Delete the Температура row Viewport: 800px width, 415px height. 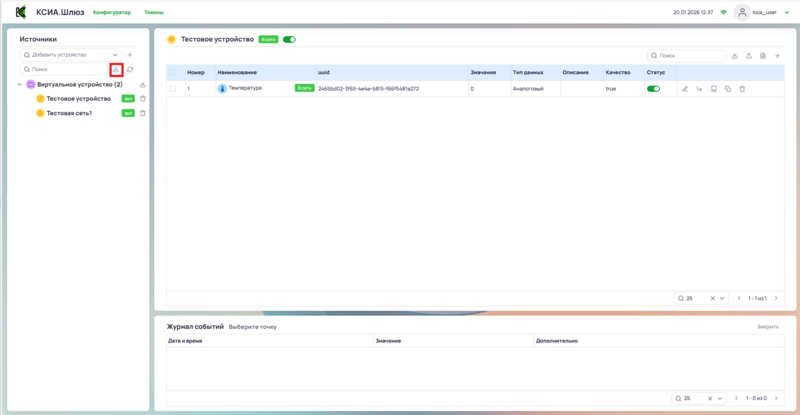coord(741,89)
